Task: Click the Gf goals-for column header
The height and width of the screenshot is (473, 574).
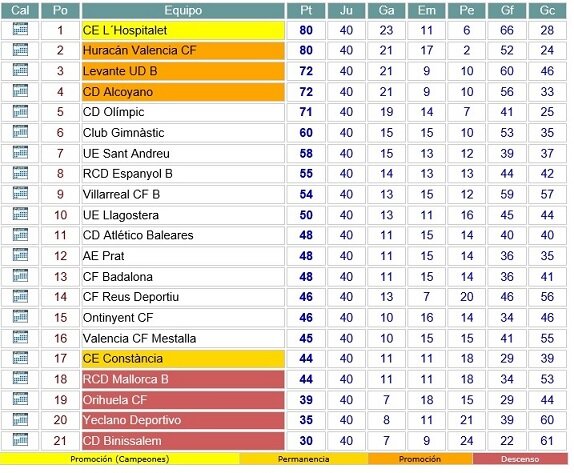Action: [507, 11]
